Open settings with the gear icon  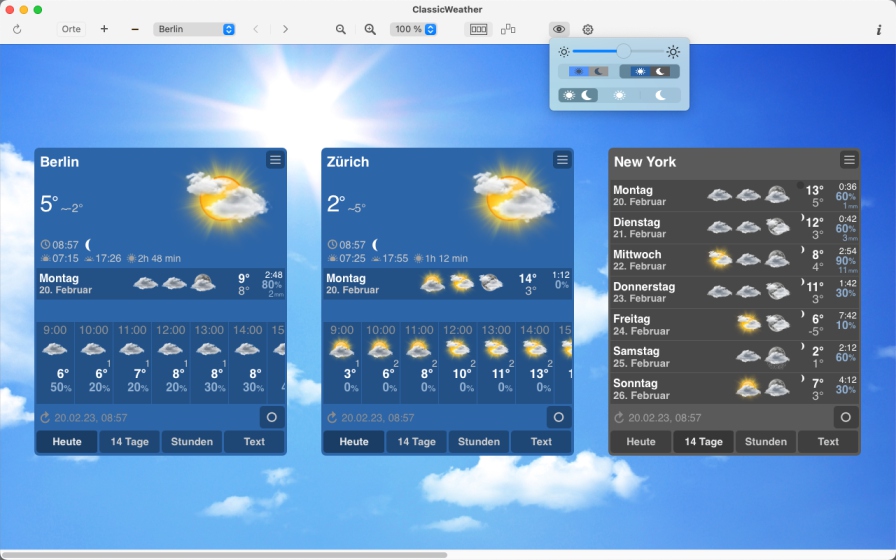588,29
